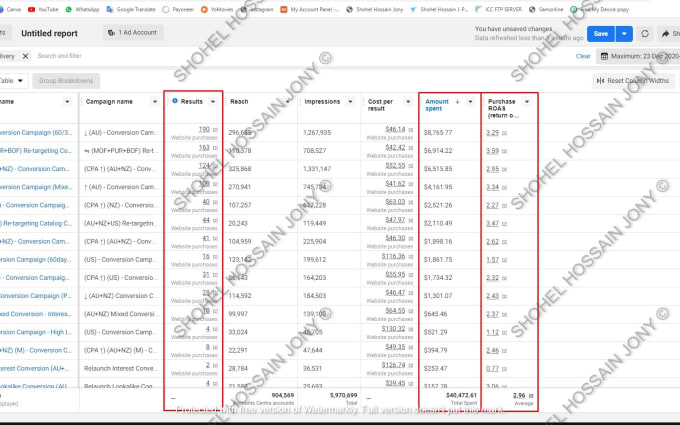Click the $6,914.22 amount spent cell
680x425 pixels.
tap(438, 151)
